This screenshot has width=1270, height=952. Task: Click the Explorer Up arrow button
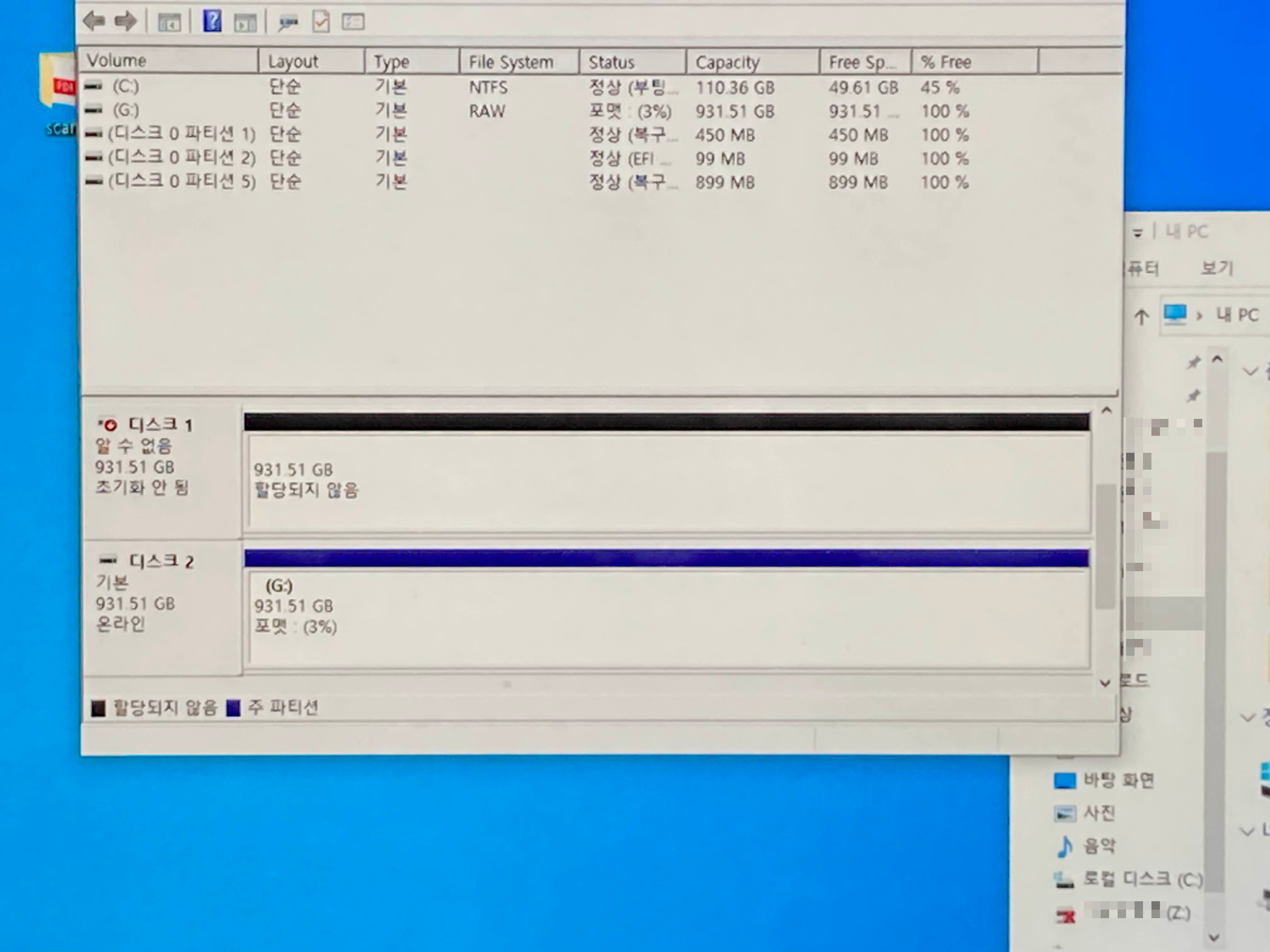pyautogui.click(x=1141, y=317)
